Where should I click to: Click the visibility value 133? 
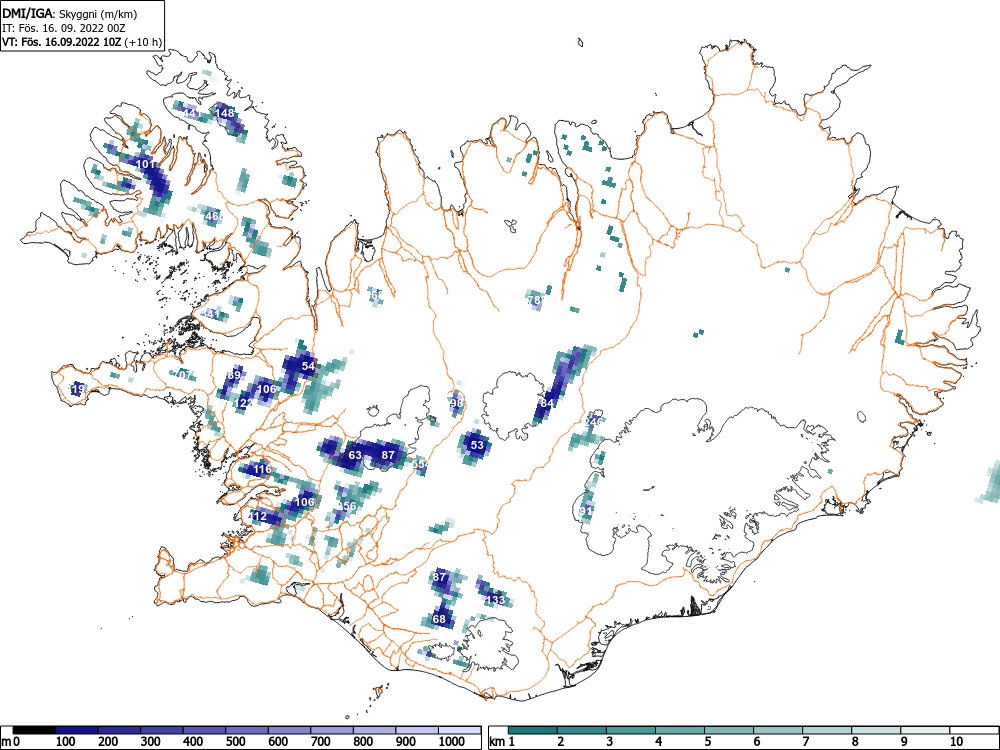[496, 600]
